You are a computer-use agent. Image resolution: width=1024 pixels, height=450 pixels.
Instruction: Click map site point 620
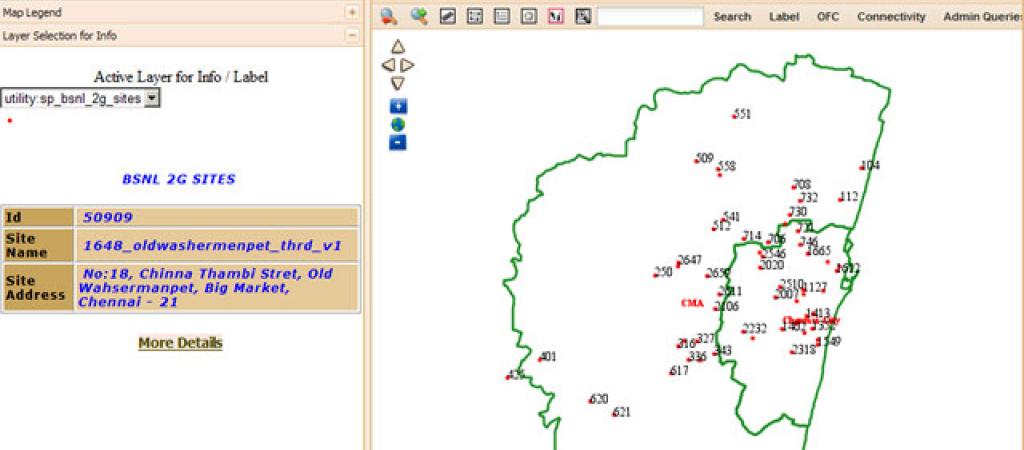point(590,401)
